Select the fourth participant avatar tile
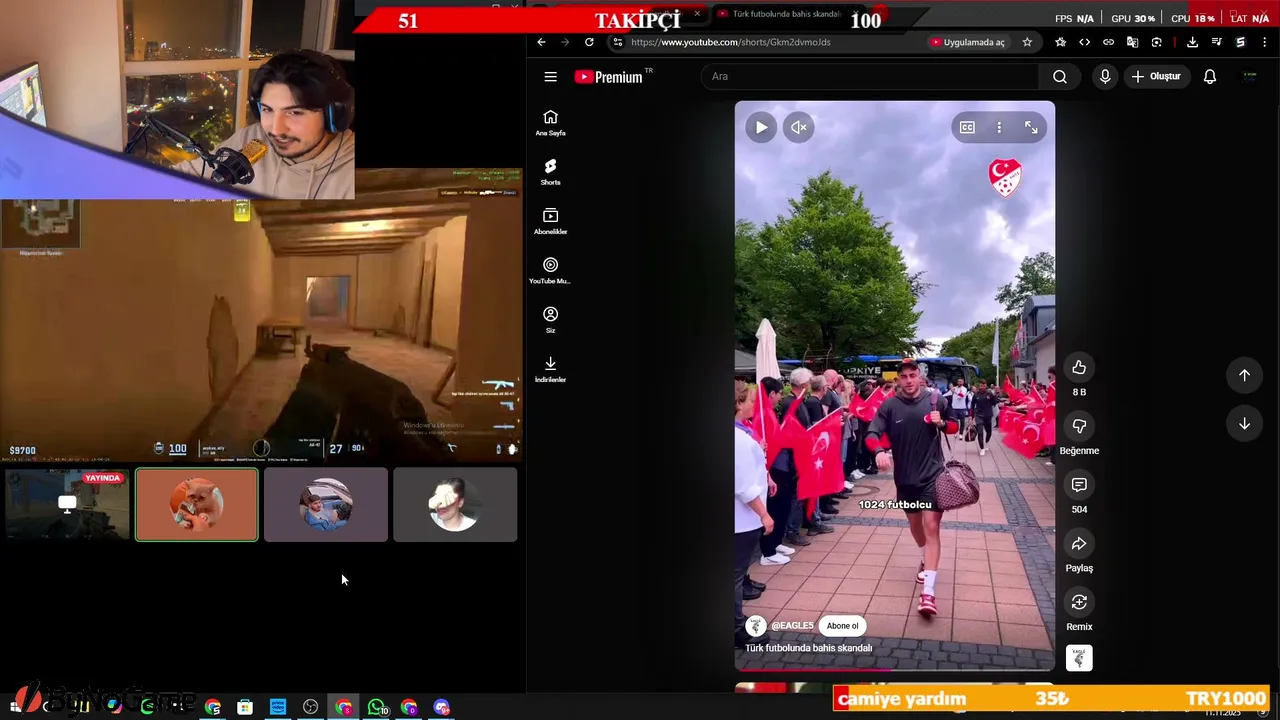This screenshot has width=1280, height=720. 455,505
